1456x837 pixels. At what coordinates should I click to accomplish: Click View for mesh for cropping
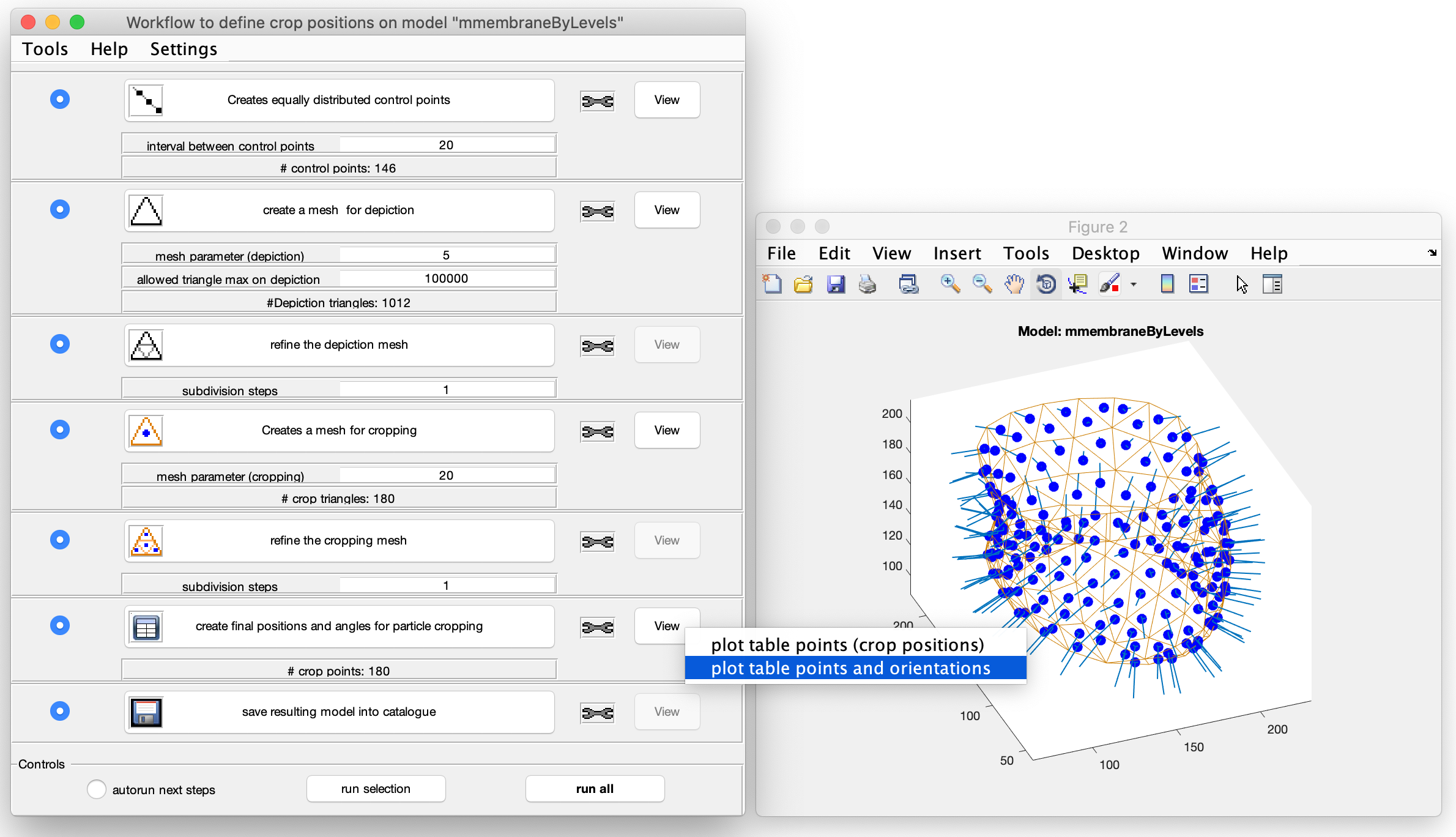tap(667, 430)
